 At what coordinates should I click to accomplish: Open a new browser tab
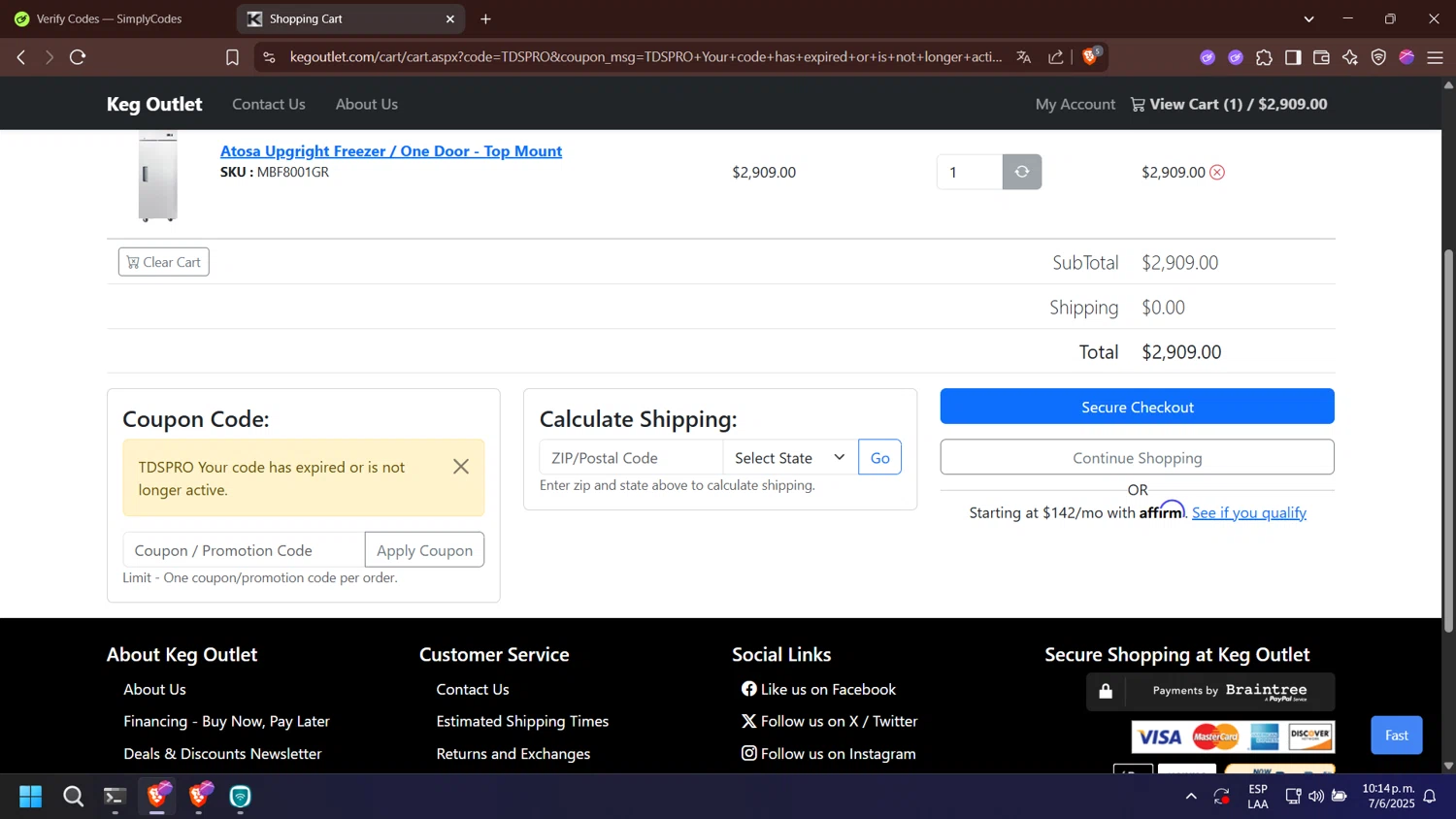485,18
